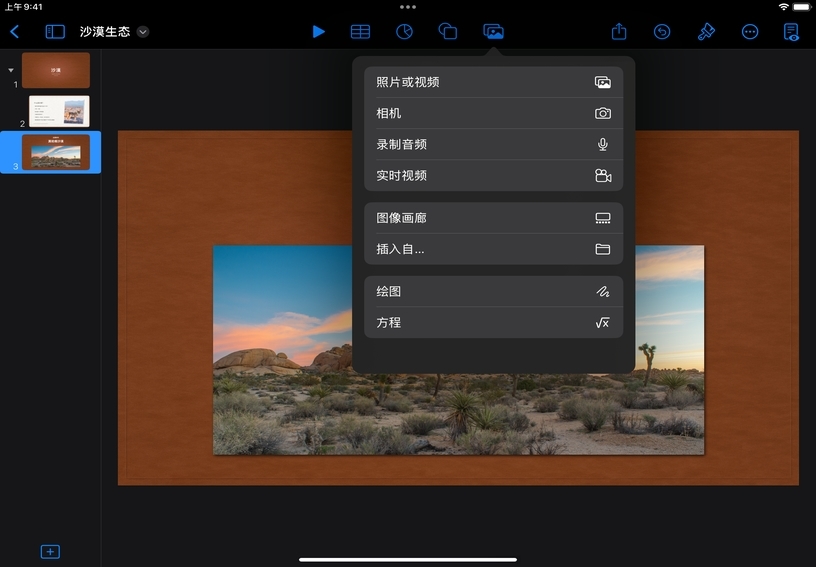Play the slideshow

[x=318, y=32]
